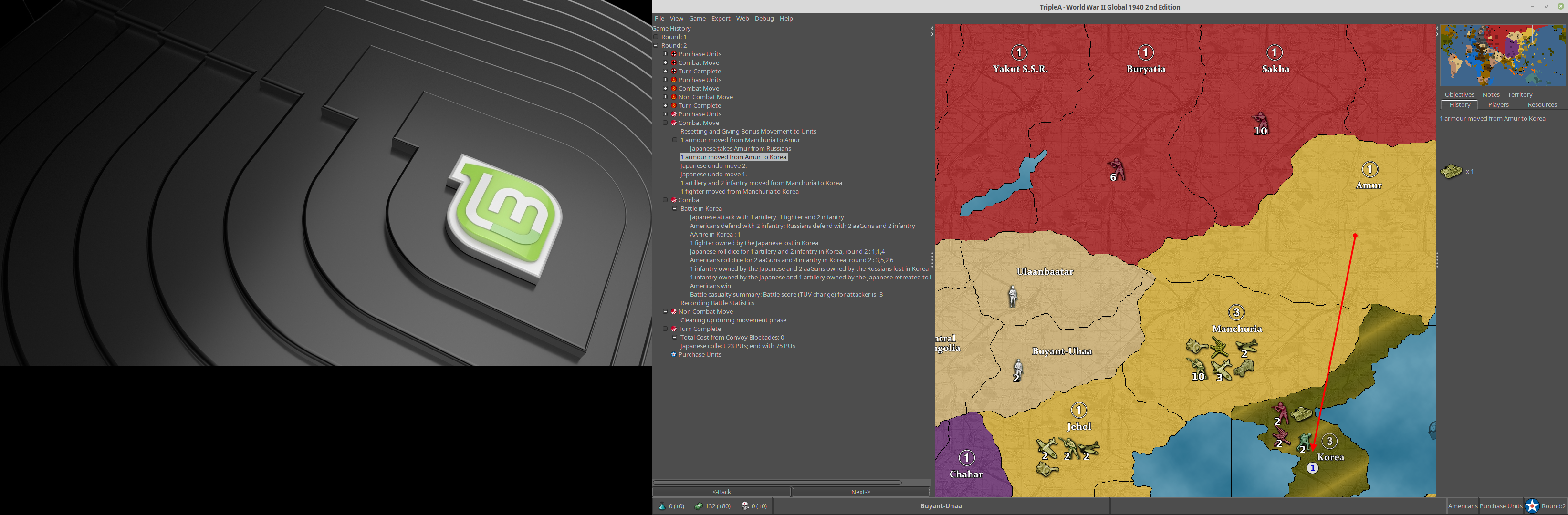Open the Web menu
Screen dimensions: 1568x515
tap(742, 18)
